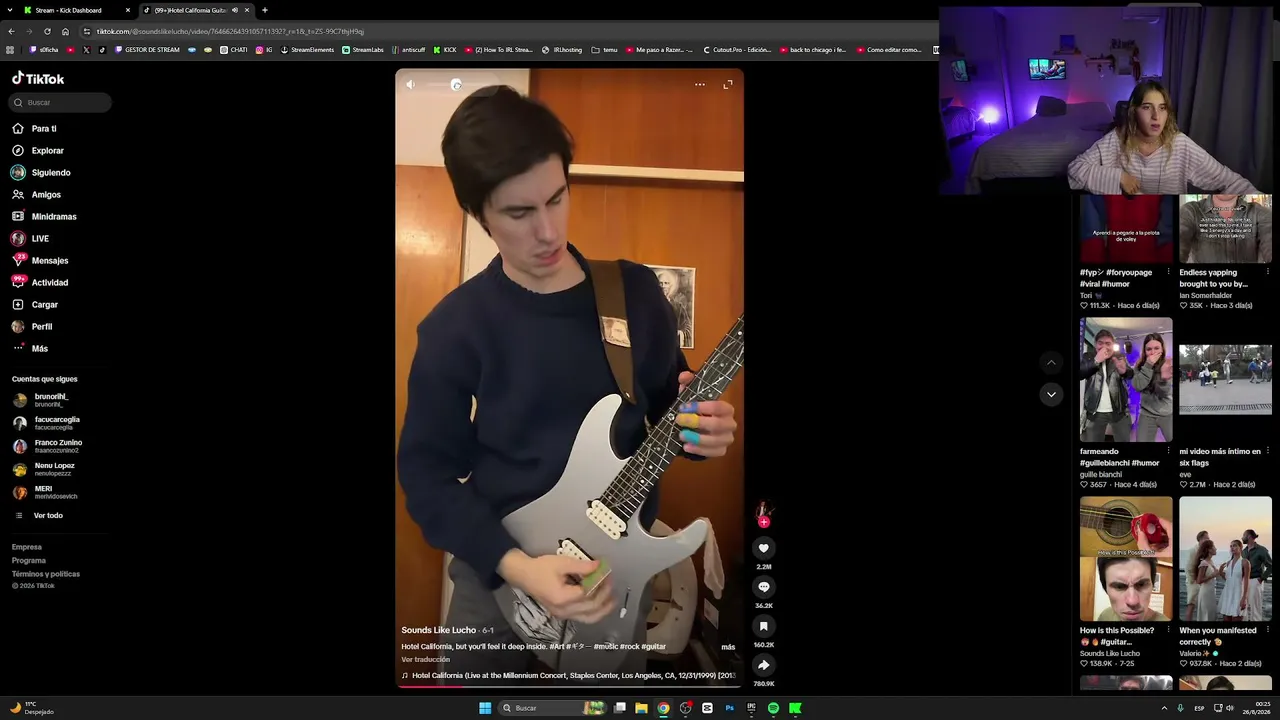Open the GESTOR DE STREAM bookmark
This screenshot has width=1280, height=720.
point(147,49)
